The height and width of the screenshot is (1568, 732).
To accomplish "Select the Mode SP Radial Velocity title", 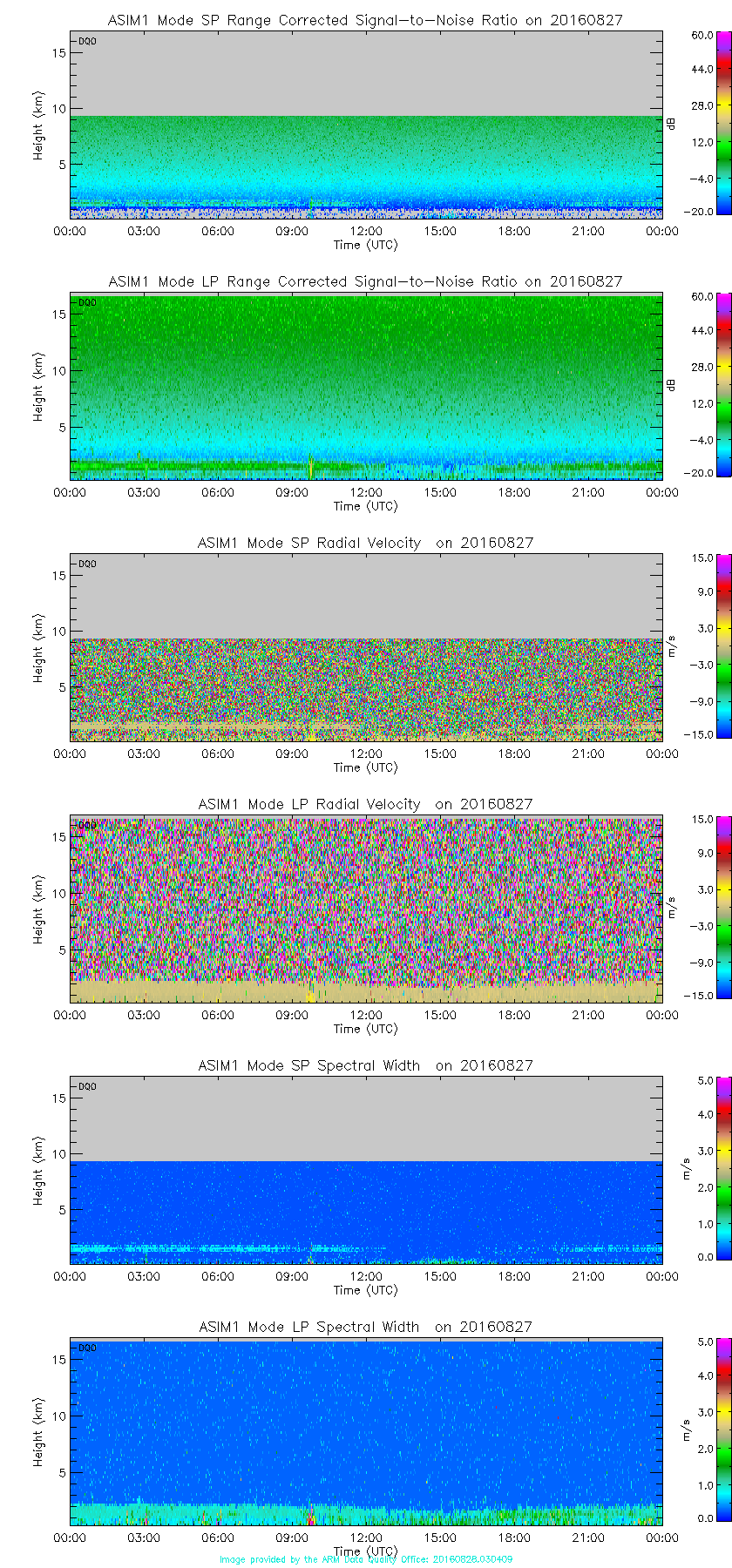I will [365, 543].
